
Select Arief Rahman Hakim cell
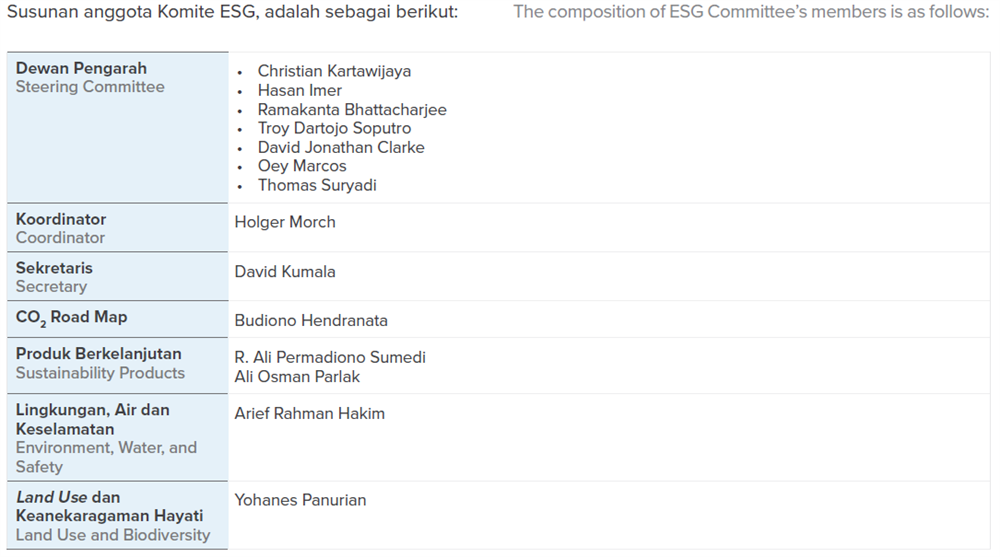tap(310, 413)
